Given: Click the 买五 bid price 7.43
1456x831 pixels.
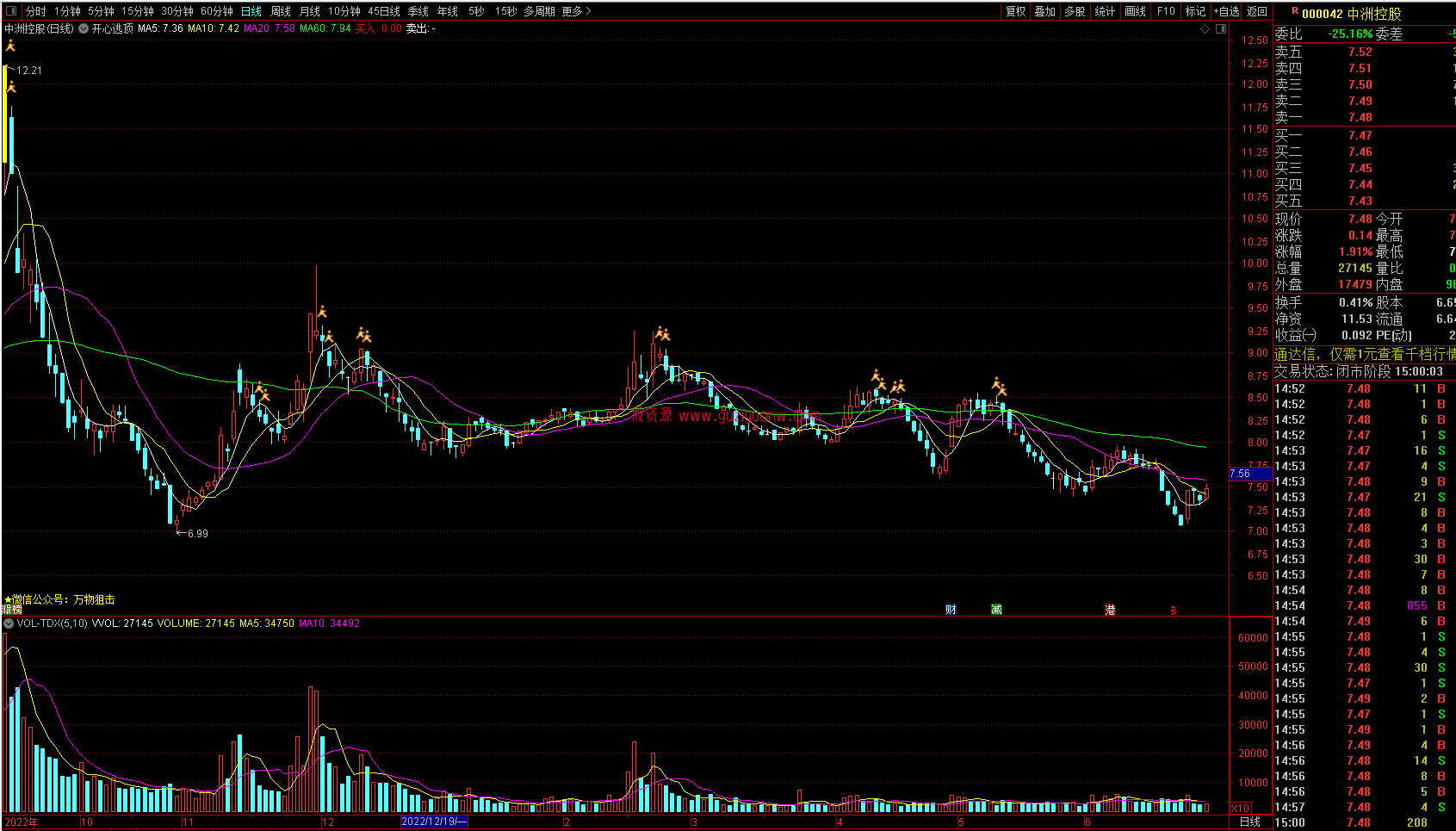Looking at the screenshot, I should (1360, 201).
